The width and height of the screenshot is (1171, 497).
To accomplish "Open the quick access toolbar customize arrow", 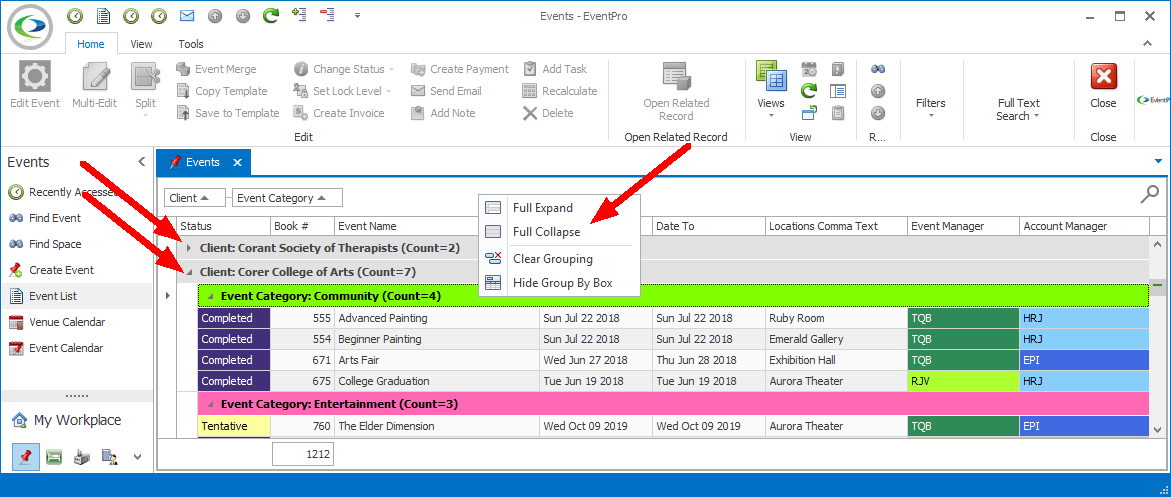I will pyautogui.click(x=357, y=15).
